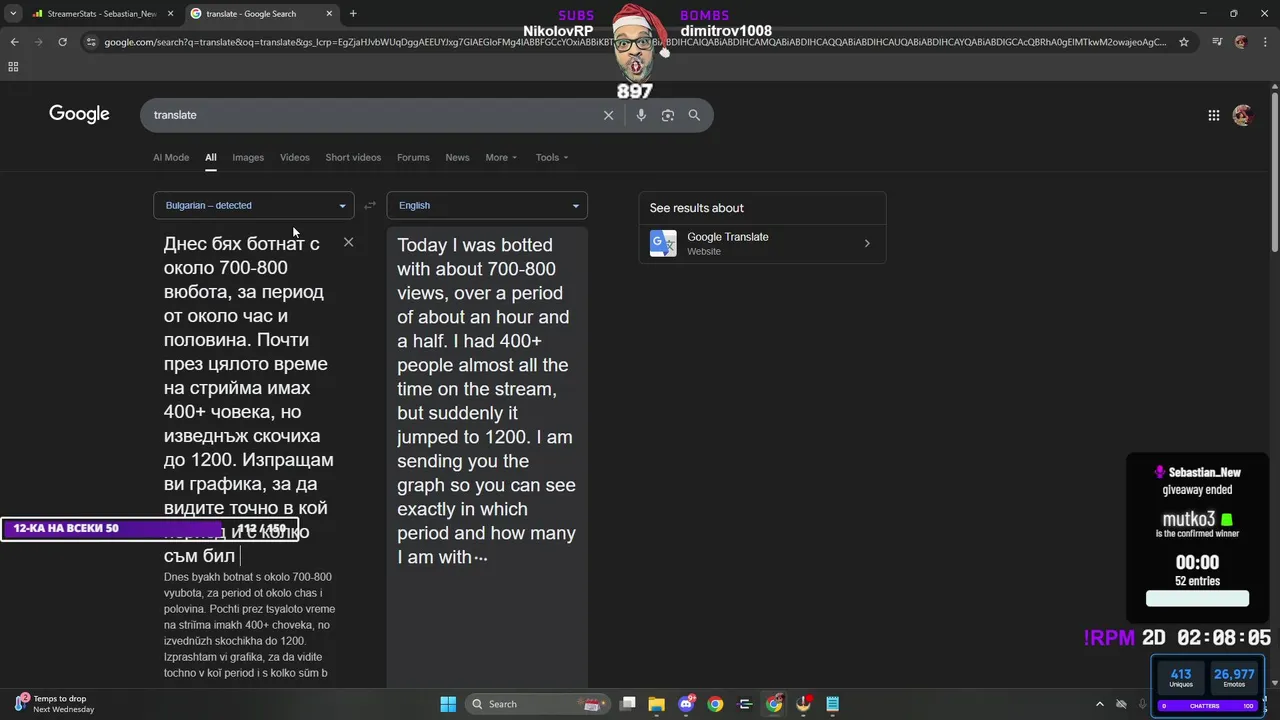
Task: Open the Windows Start menu
Action: tap(448, 704)
